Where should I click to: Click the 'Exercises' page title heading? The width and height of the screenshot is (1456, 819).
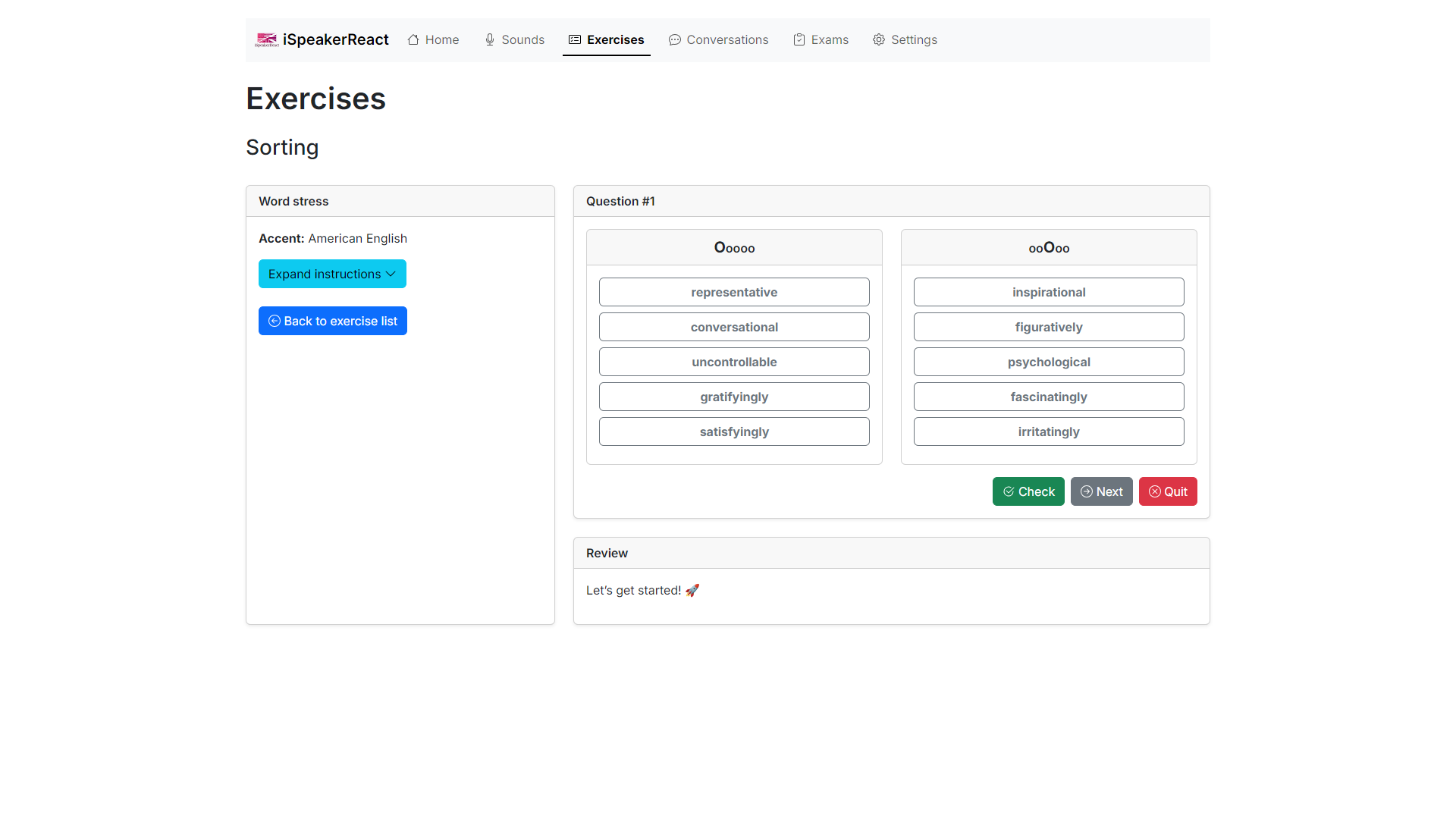coord(315,99)
